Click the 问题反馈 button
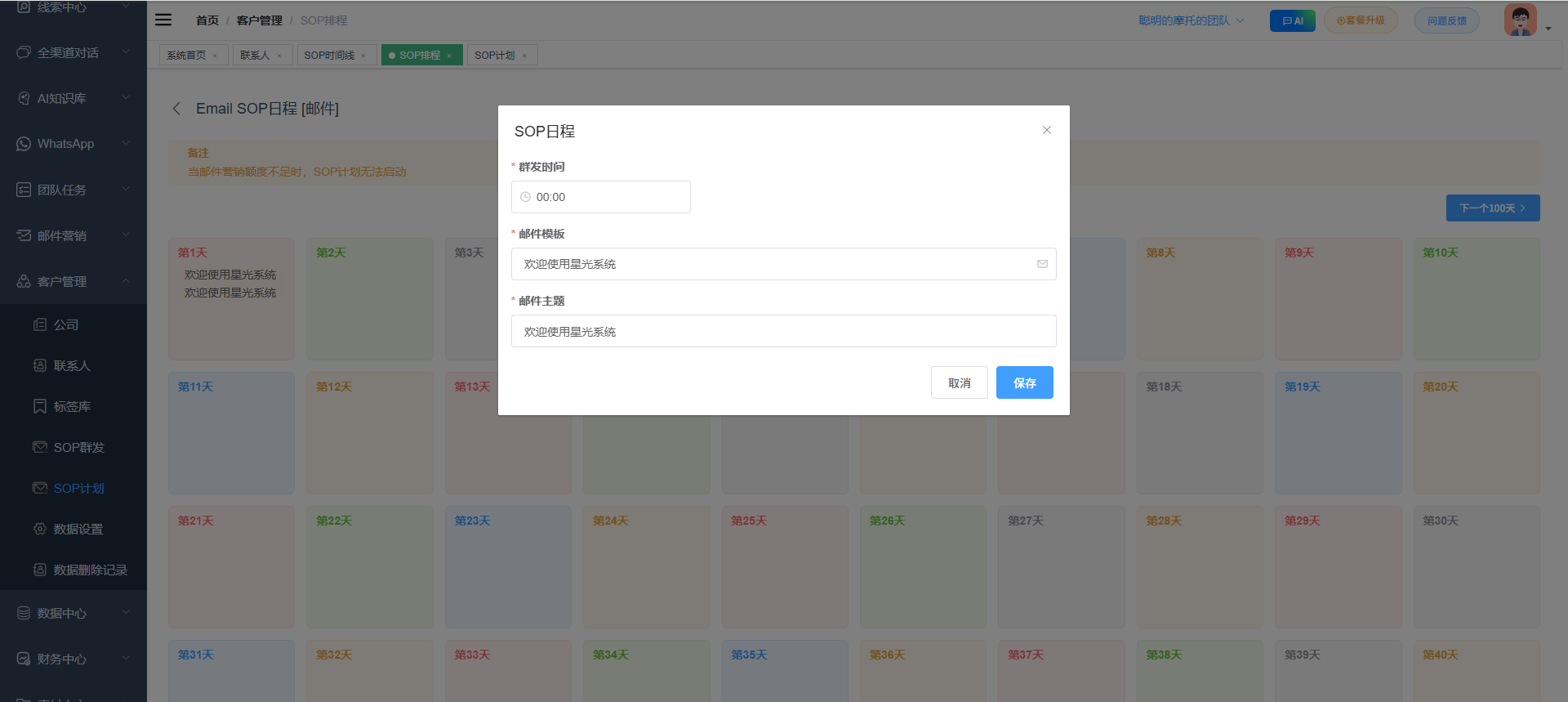The height and width of the screenshot is (702, 1568). [1446, 20]
